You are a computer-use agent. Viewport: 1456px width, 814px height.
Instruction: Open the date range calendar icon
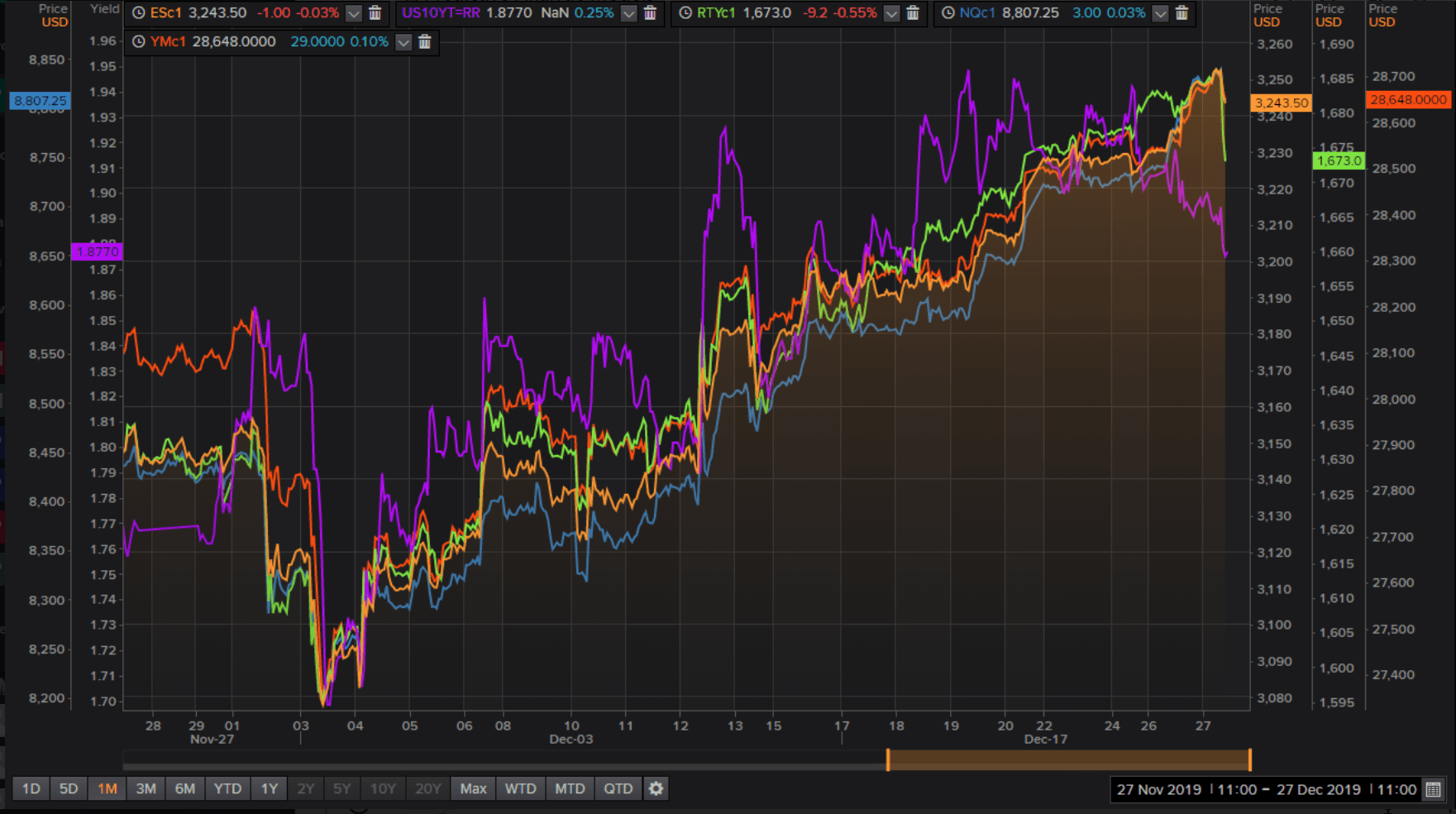click(x=1434, y=789)
